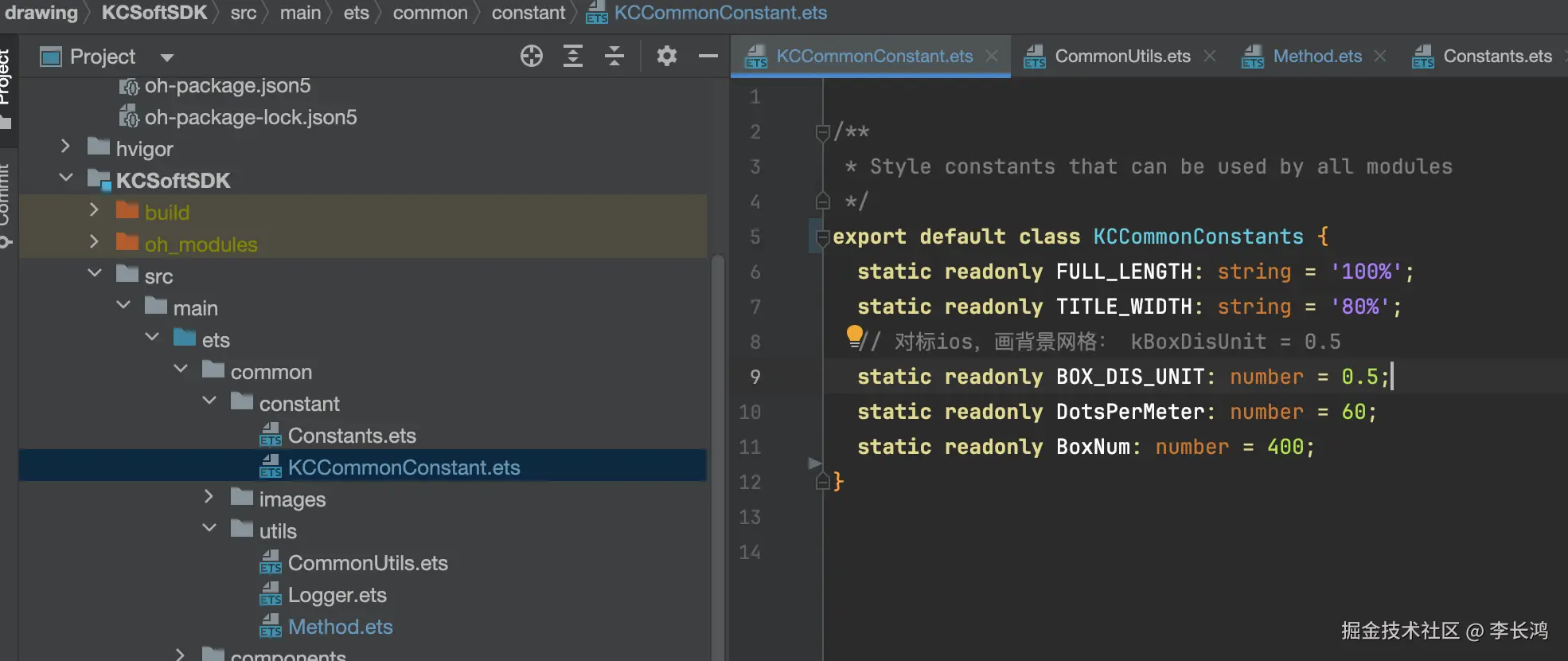This screenshot has height=661, width=1568.
Task: Click the Collapse All icon
Action: (x=614, y=56)
